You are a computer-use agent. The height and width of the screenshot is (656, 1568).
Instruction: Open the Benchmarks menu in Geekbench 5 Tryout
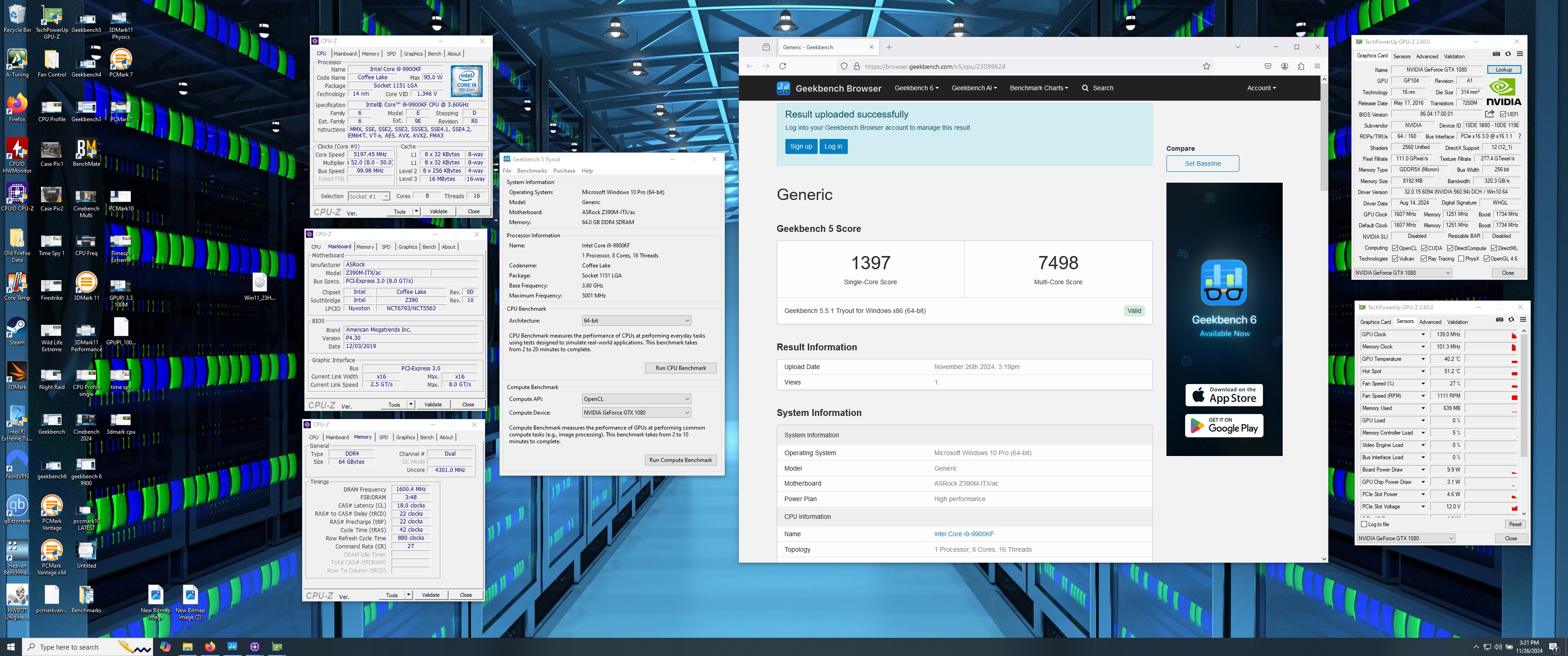[x=532, y=171]
